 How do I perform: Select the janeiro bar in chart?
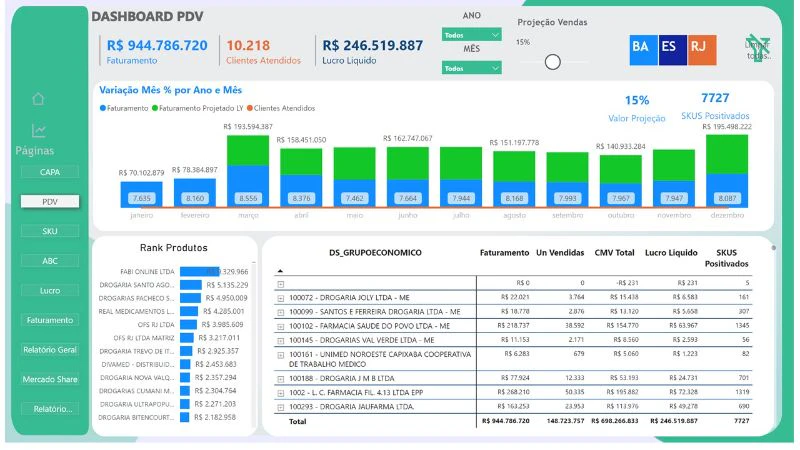coord(141,194)
